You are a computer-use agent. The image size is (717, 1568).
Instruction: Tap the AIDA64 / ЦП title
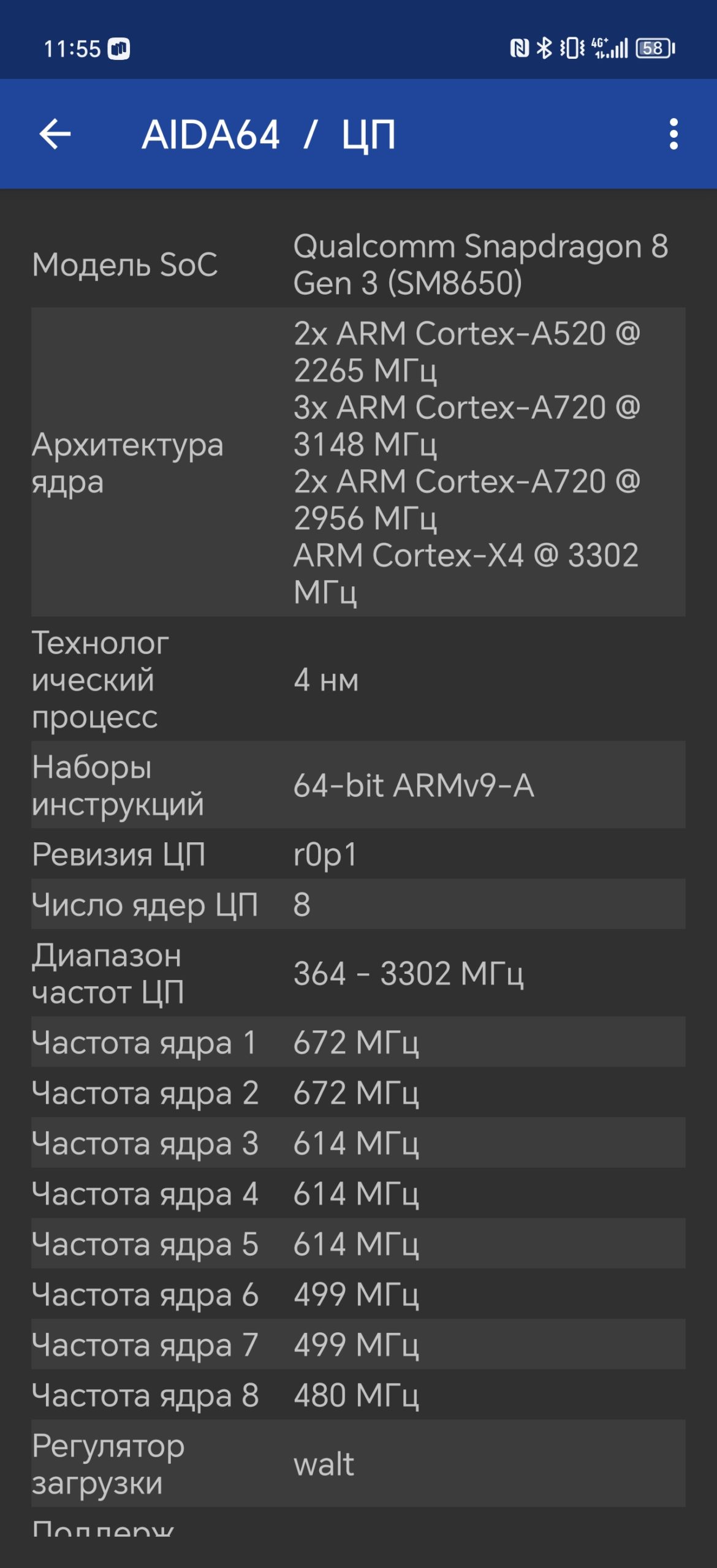point(268,134)
